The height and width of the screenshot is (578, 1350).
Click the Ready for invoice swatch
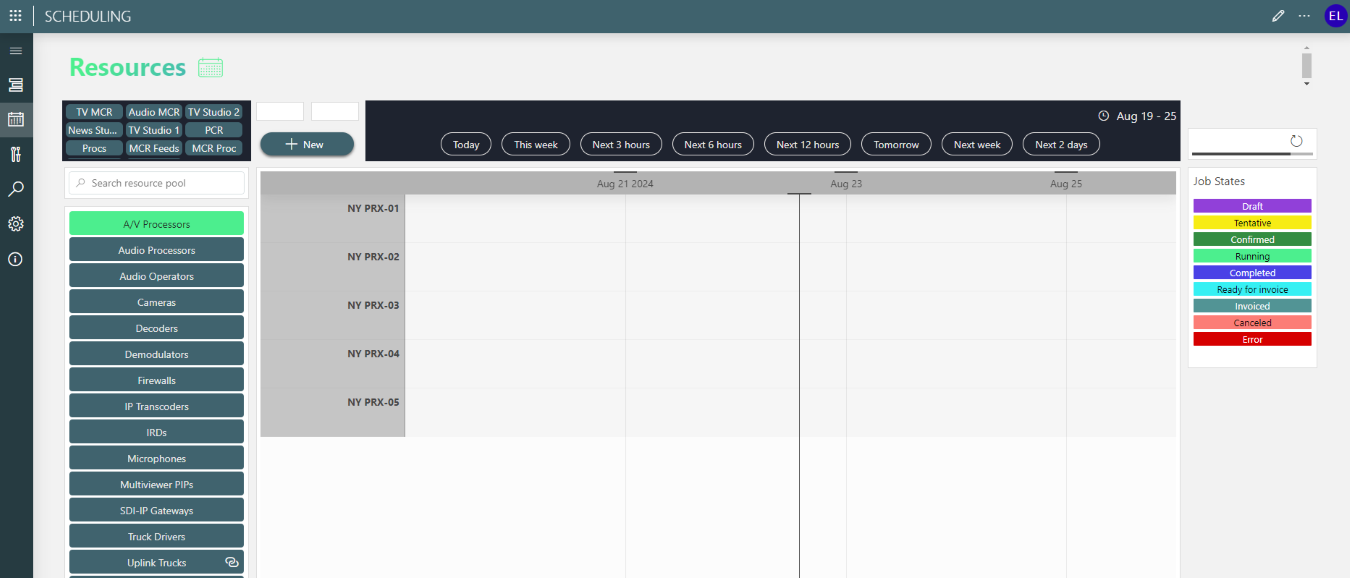1252,289
